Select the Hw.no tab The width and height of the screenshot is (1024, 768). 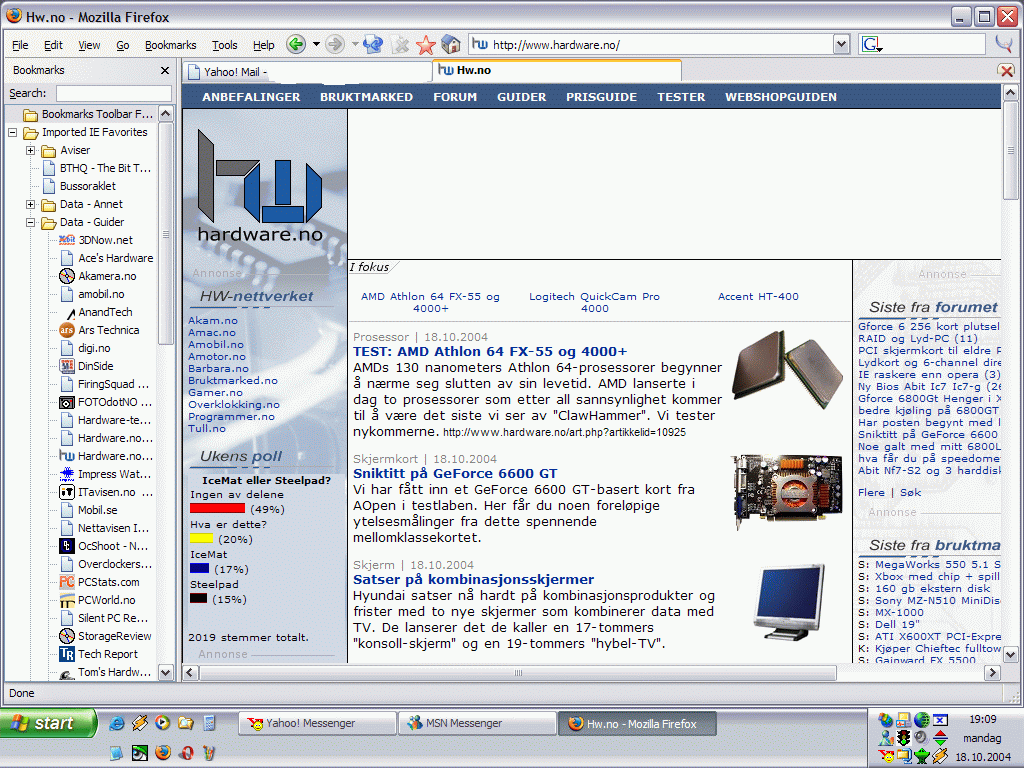tap(556, 71)
